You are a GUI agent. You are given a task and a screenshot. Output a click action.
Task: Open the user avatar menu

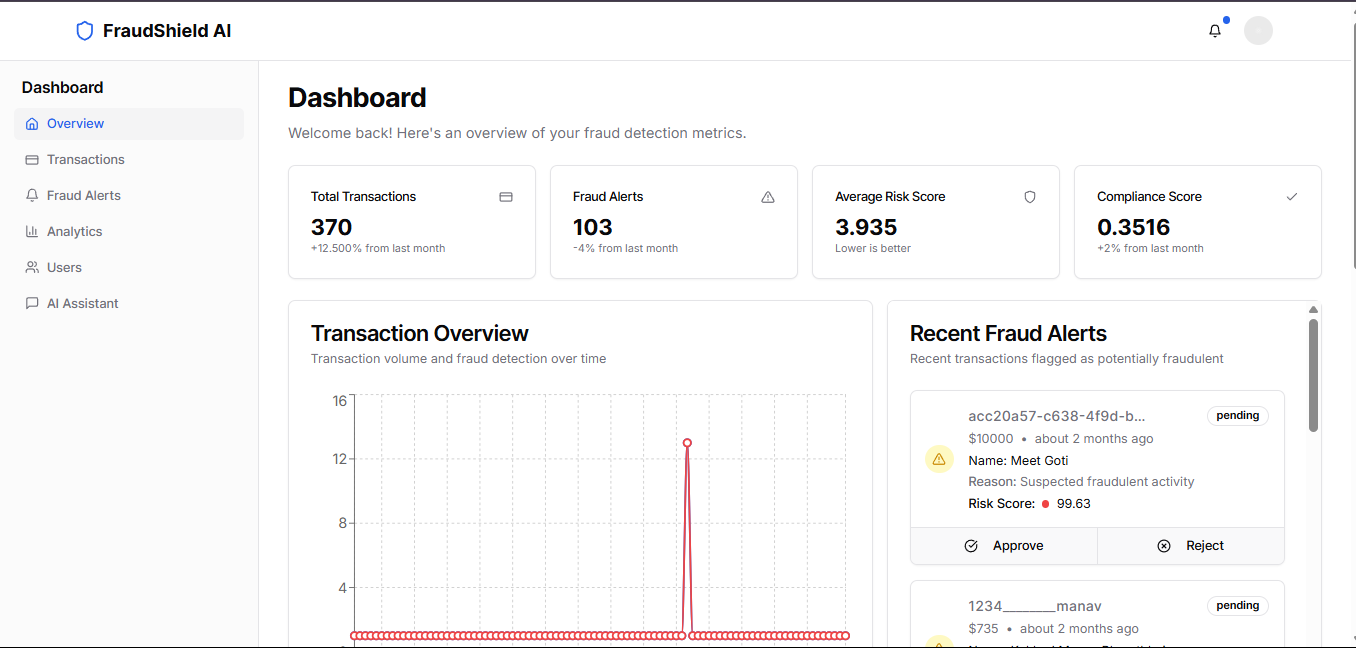[1258, 30]
